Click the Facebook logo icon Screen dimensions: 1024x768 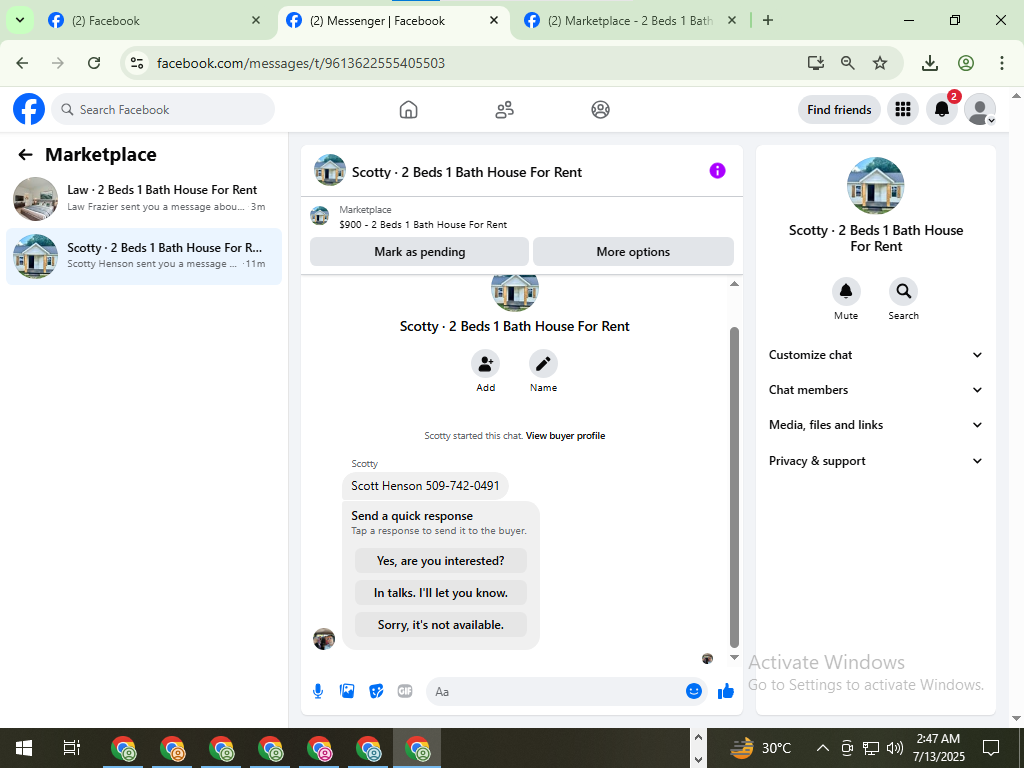29,109
